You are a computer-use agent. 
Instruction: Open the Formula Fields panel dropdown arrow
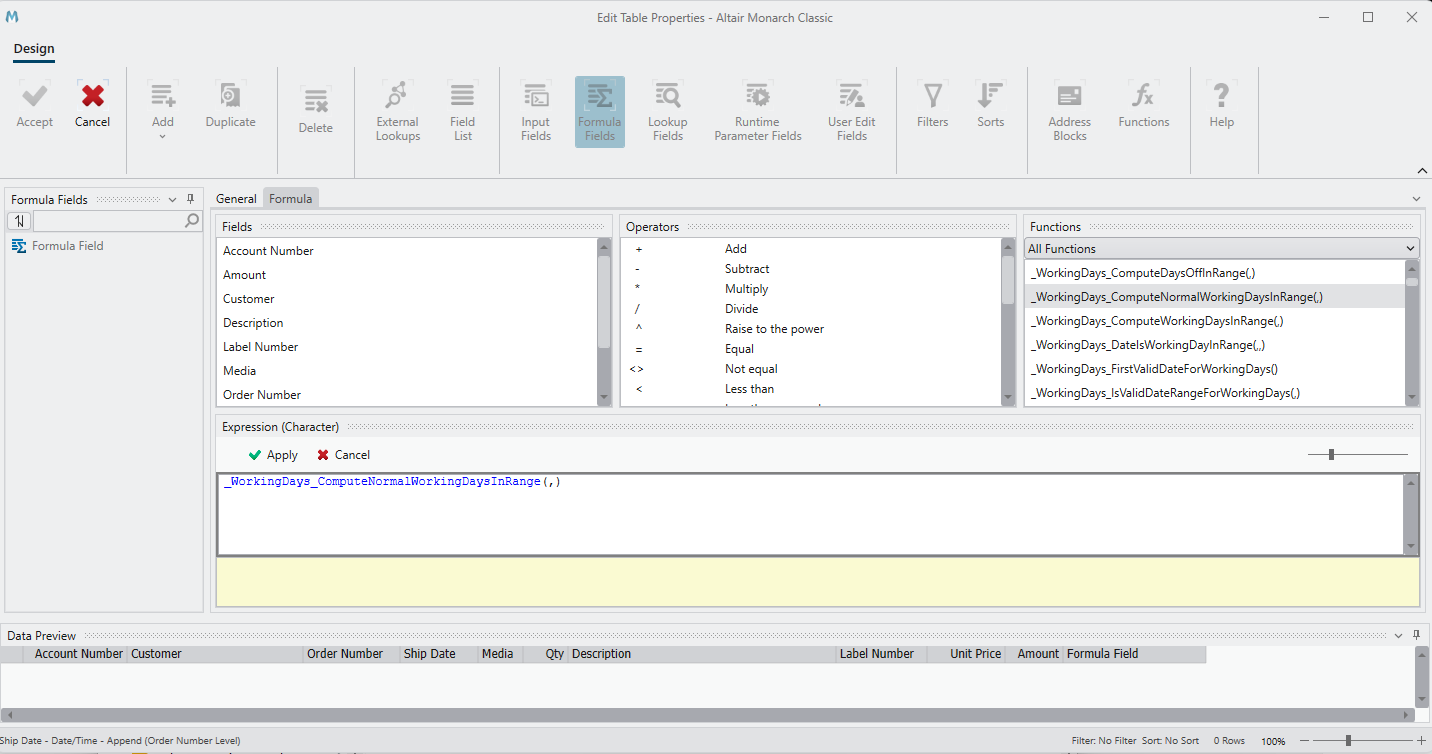click(x=172, y=200)
